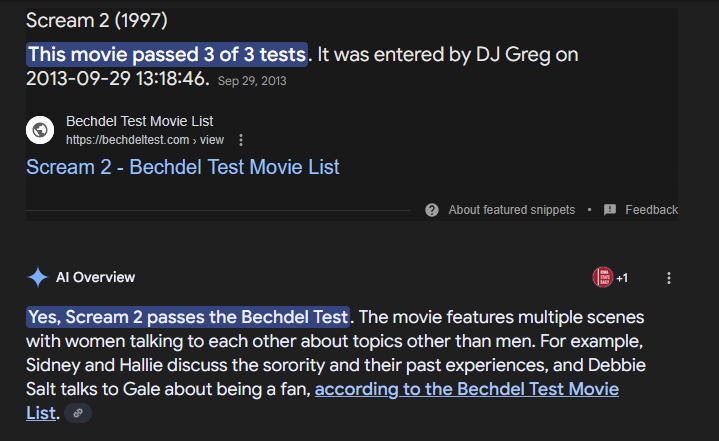Click the Feedback speech bubble icon
Image resolution: width=719 pixels, height=441 pixels.
(x=610, y=210)
